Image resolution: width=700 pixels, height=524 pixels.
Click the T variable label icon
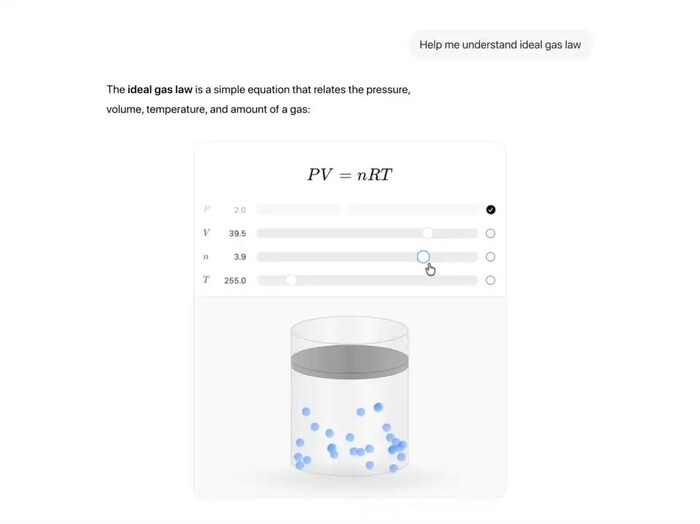pos(207,280)
